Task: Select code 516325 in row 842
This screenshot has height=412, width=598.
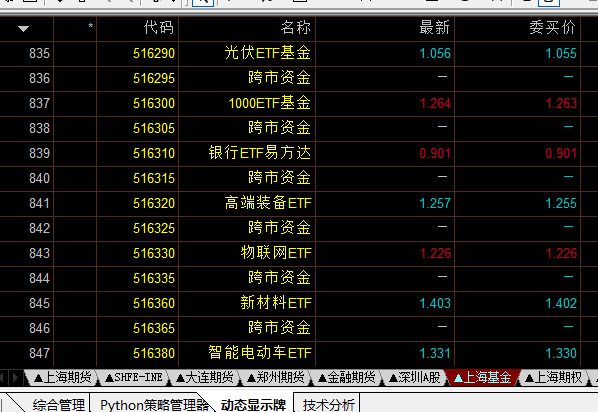Action: click(x=154, y=228)
